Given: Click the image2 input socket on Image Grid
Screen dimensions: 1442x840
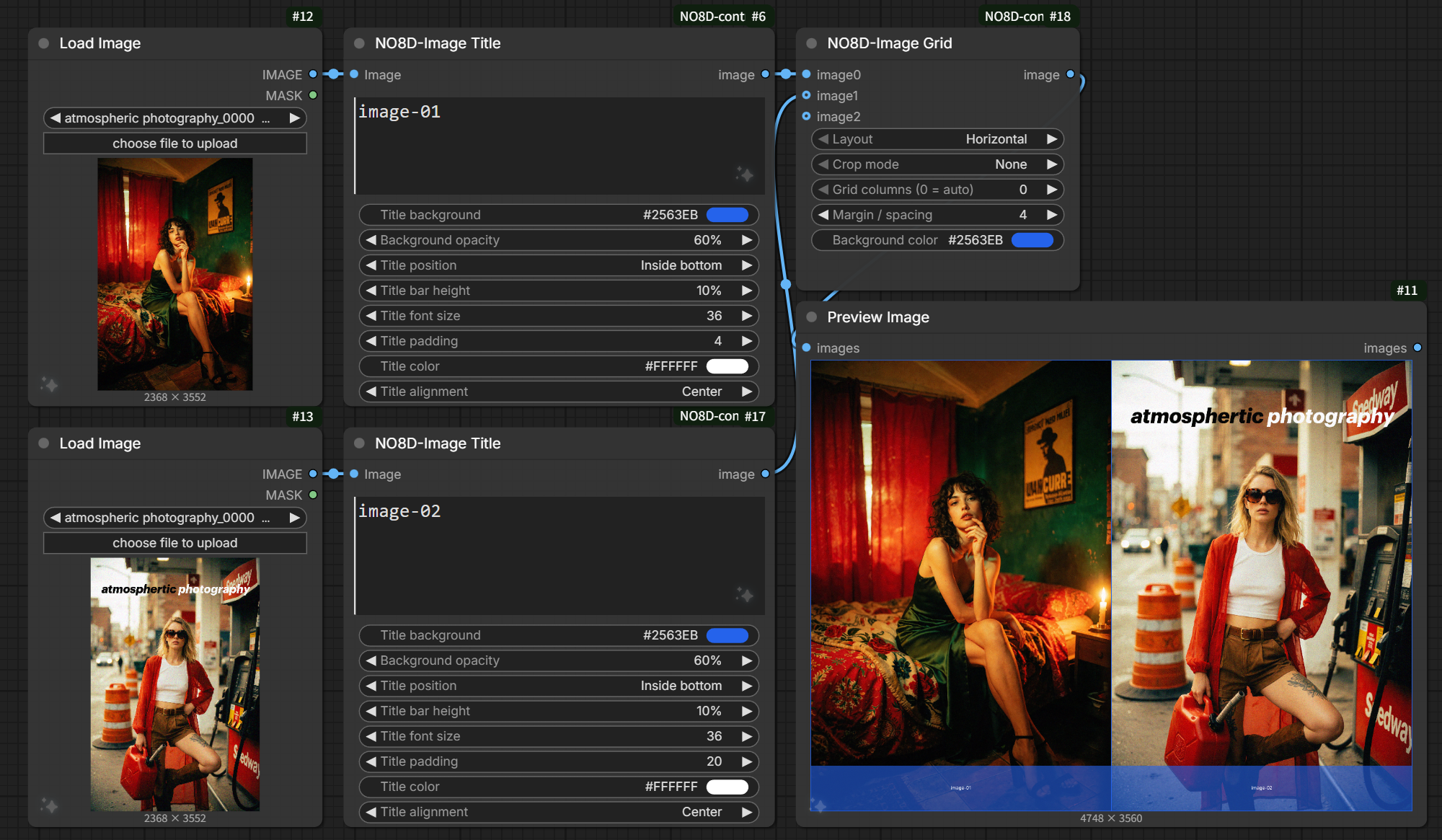Looking at the screenshot, I should pyautogui.click(x=807, y=116).
